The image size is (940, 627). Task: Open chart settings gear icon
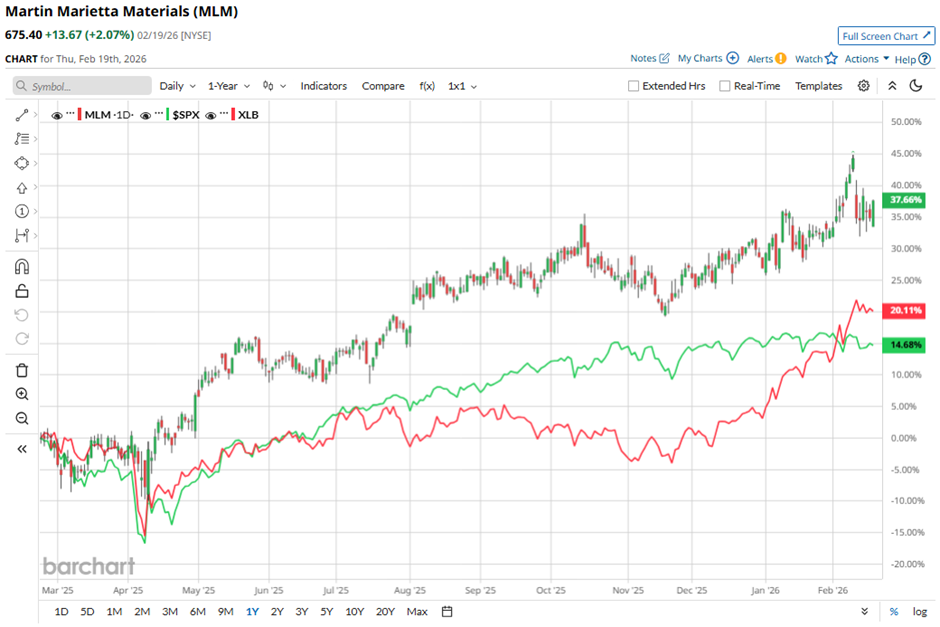pos(864,86)
